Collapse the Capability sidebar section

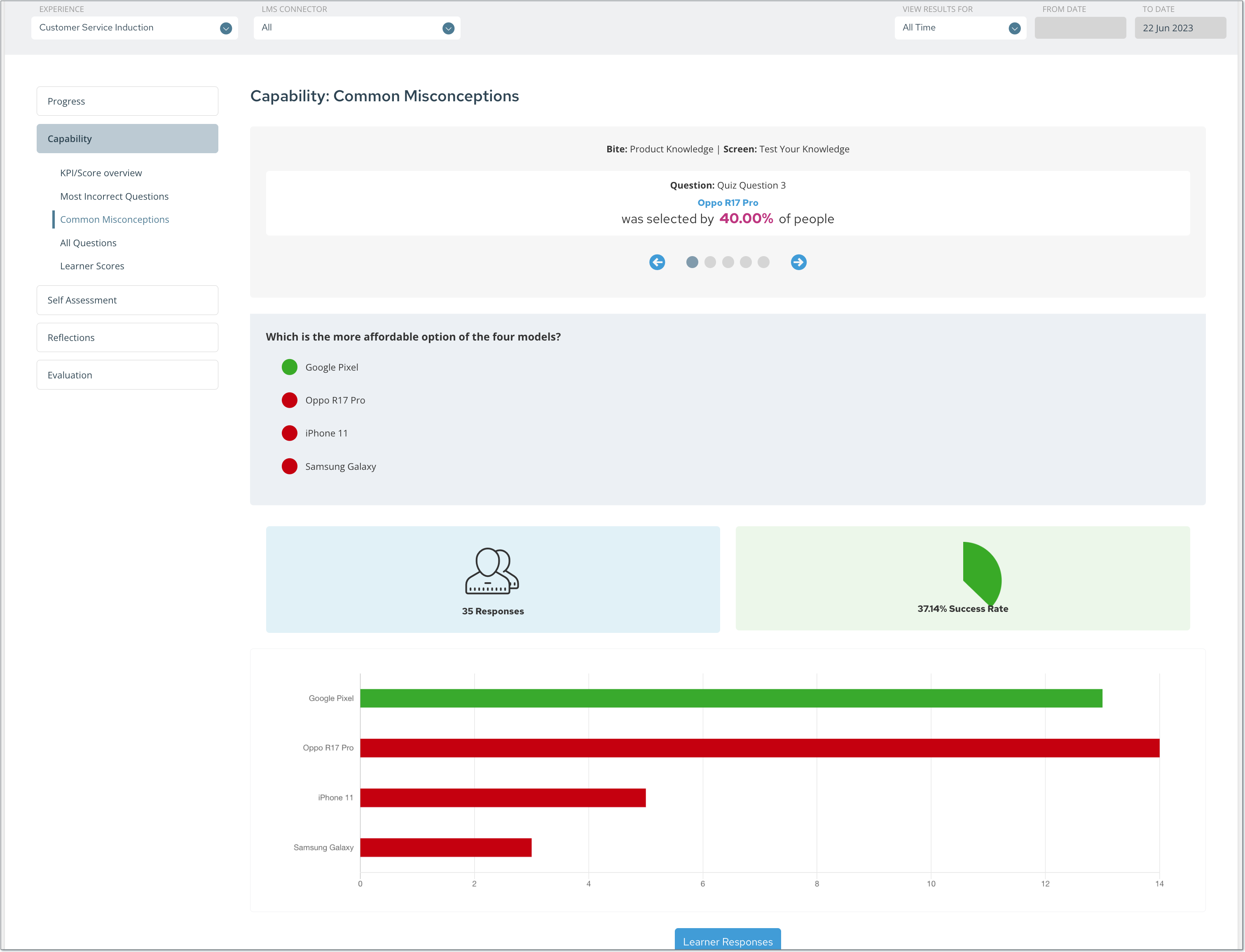click(127, 138)
